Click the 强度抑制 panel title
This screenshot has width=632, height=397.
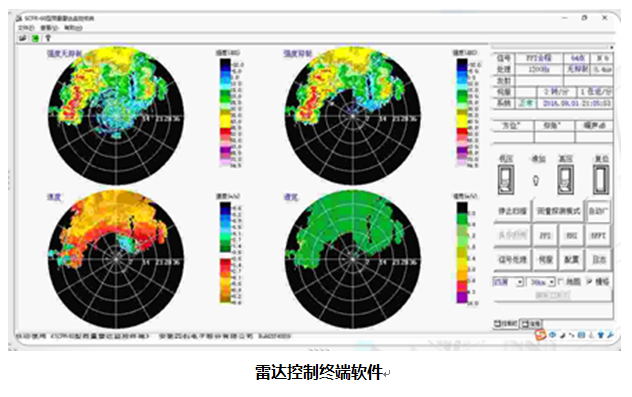point(297,54)
